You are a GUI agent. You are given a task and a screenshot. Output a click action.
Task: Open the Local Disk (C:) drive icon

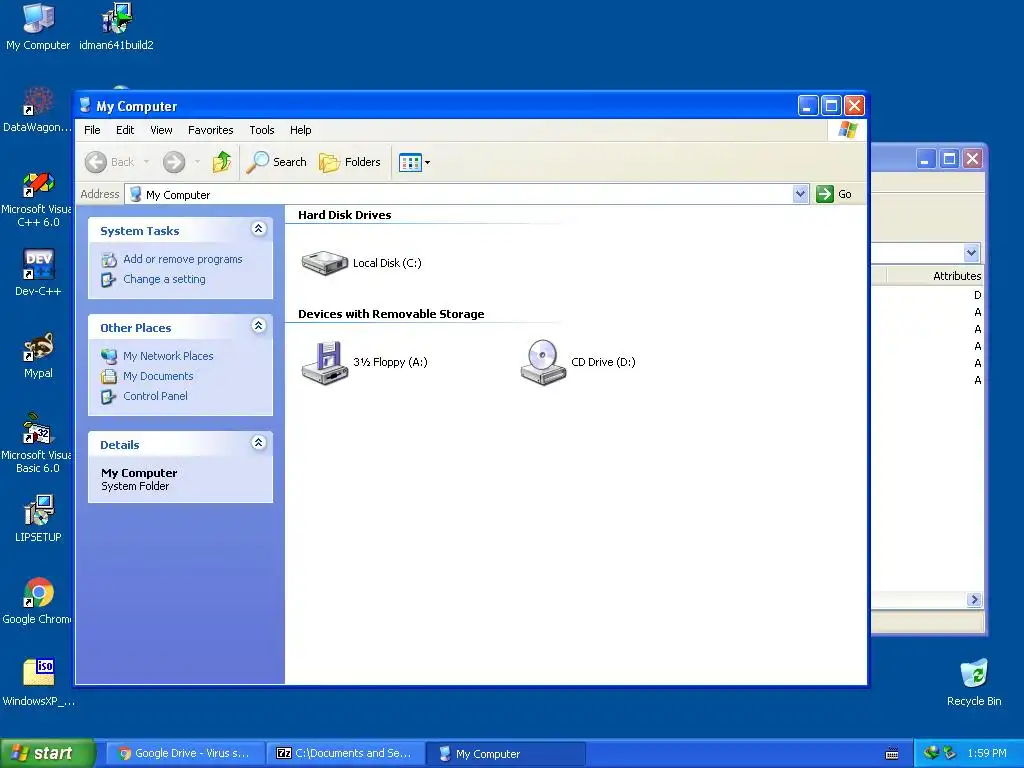coord(325,263)
